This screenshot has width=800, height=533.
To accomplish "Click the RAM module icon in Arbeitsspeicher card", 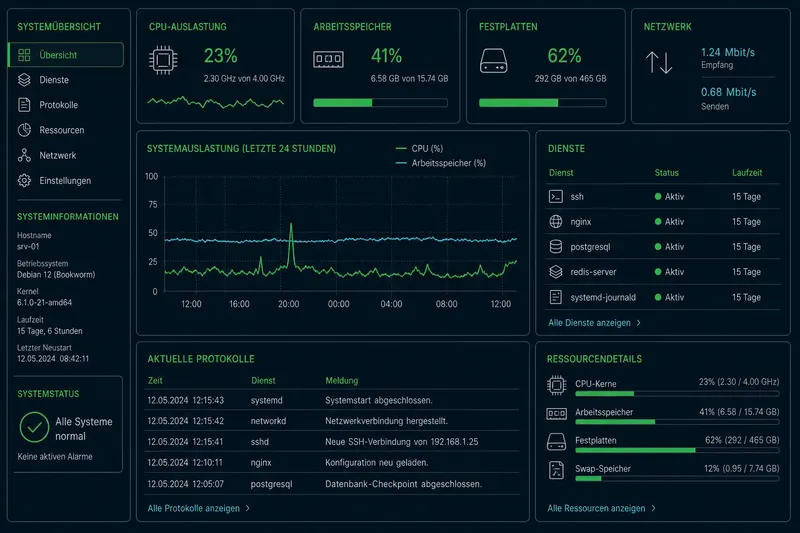I will (x=328, y=59).
